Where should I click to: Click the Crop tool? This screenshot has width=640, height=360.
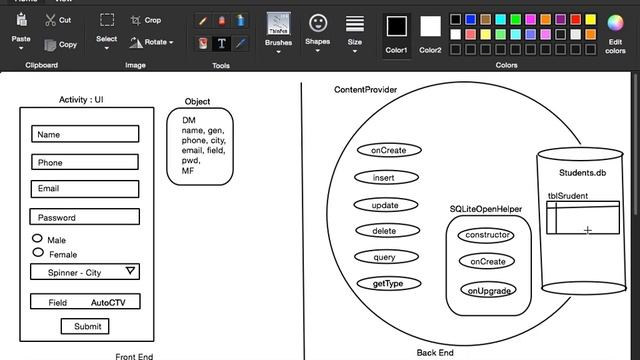tap(146, 20)
